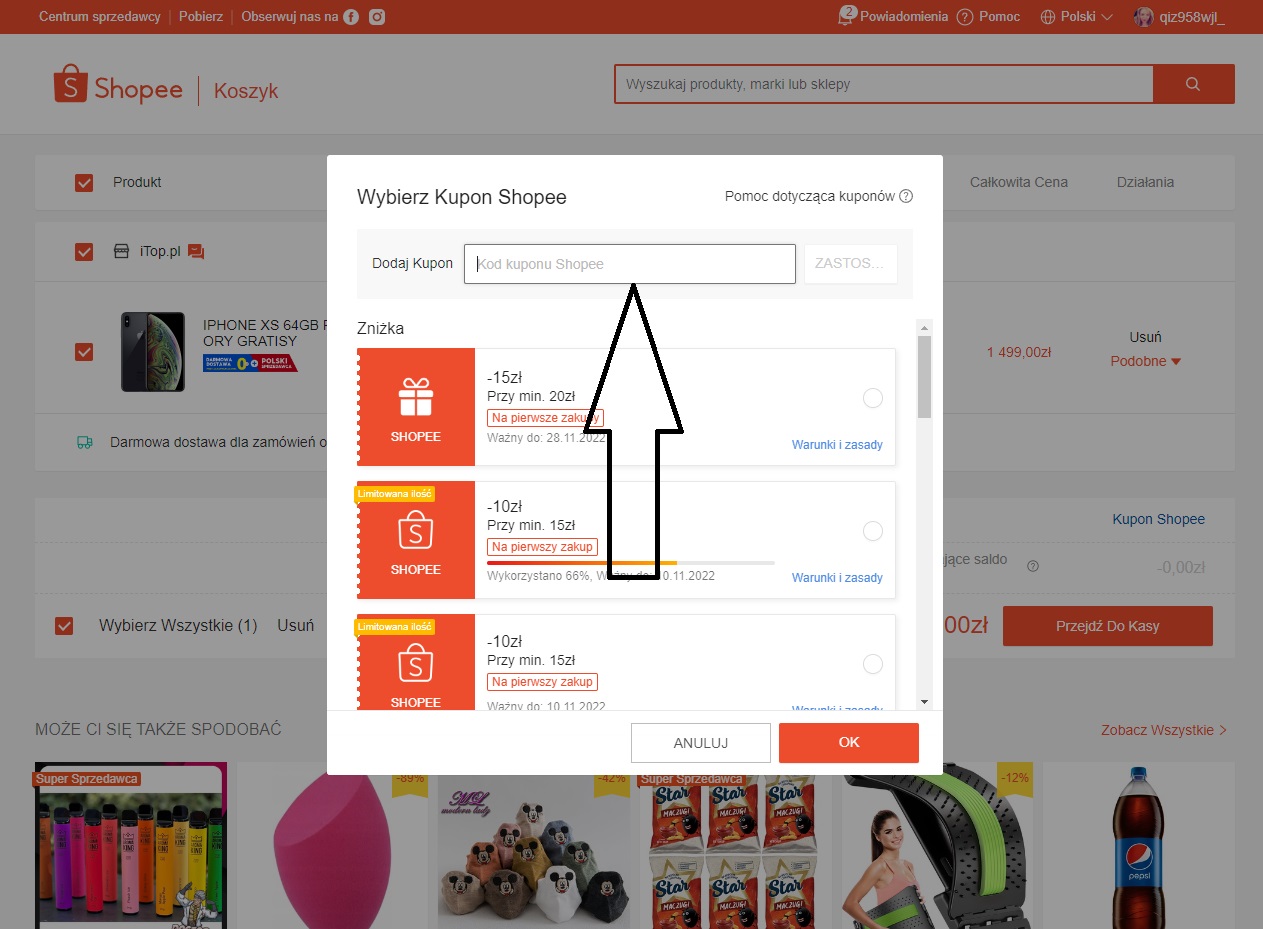The image size is (1263, 929).
Task: Focus the product search field
Action: tap(884, 84)
